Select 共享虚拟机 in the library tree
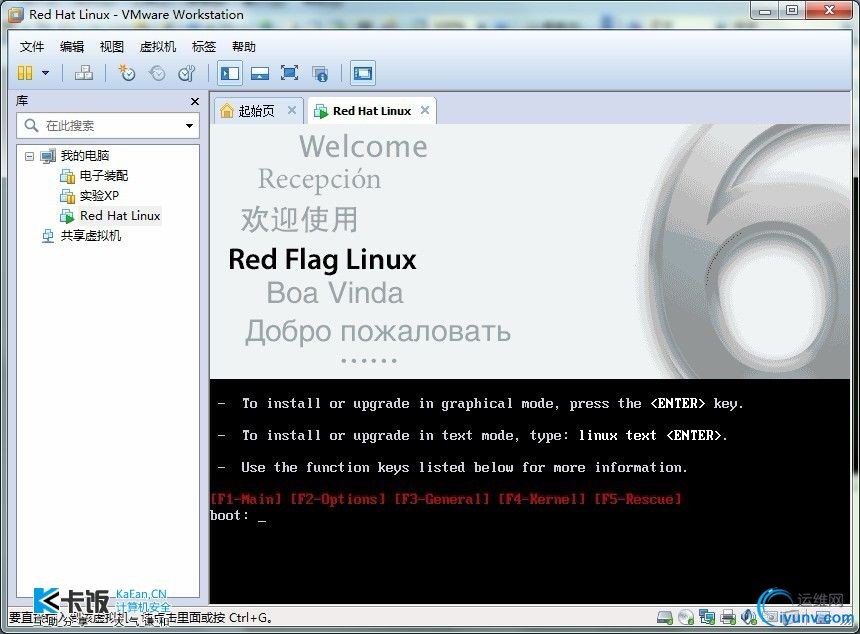The image size is (860, 634). (90, 236)
